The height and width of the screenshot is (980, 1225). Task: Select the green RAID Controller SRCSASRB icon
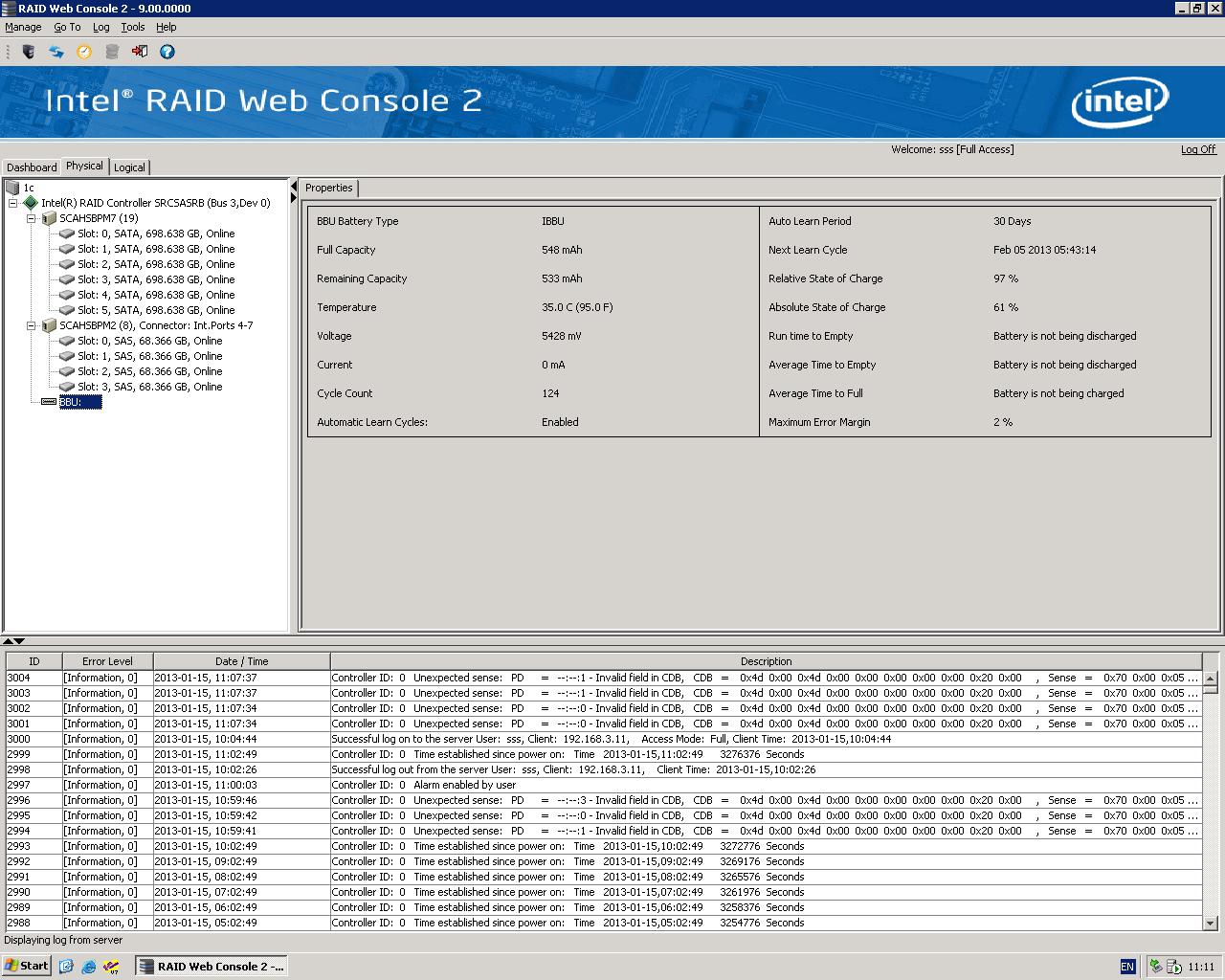coord(31,203)
